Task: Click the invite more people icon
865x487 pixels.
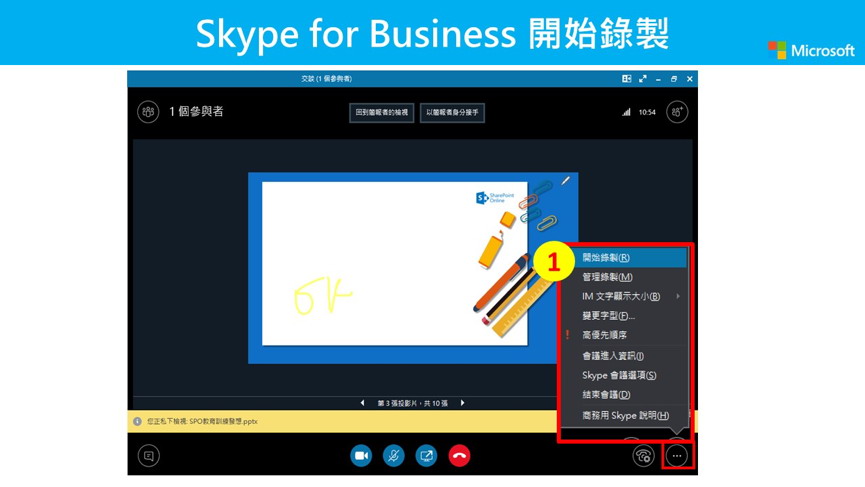Action: (677, 112)
